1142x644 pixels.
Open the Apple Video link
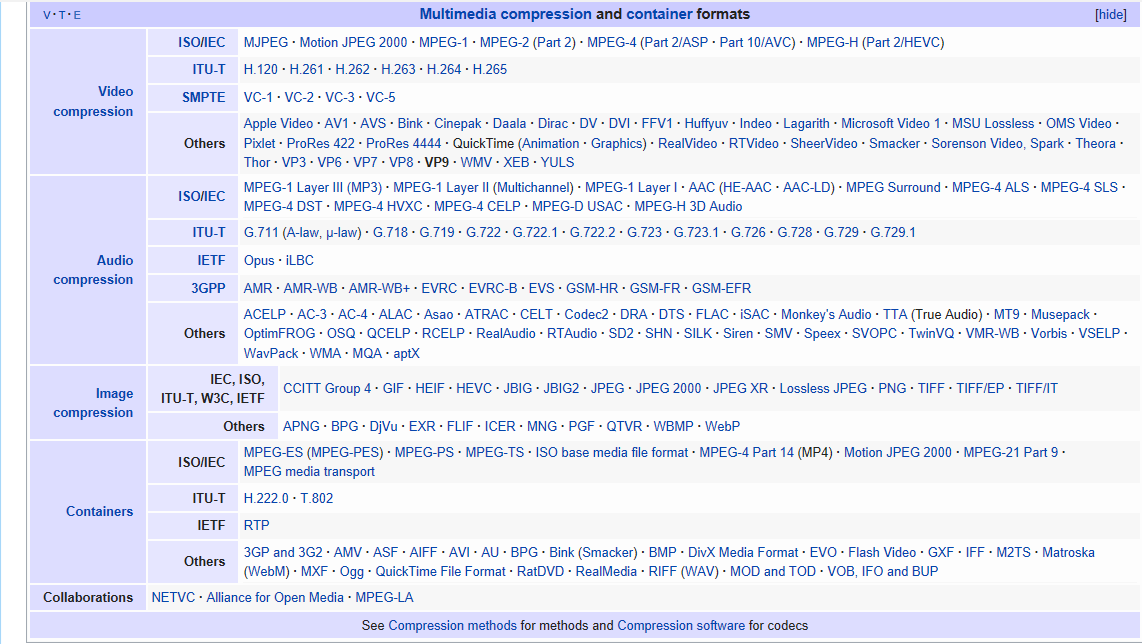coord(278,124)
